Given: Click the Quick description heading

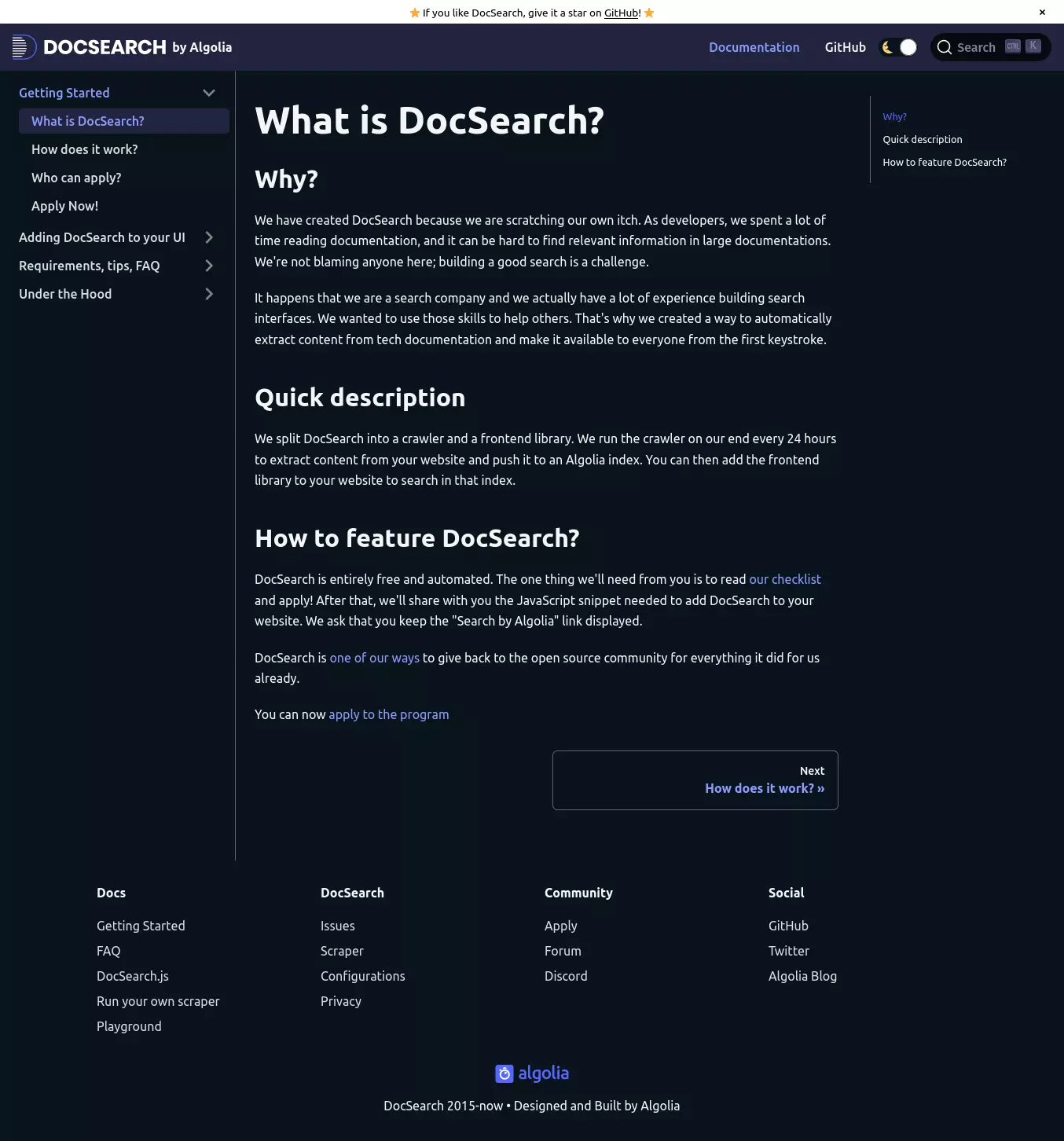Looking at the screenshot, I should pyautogui.click(x=360, y=398).
